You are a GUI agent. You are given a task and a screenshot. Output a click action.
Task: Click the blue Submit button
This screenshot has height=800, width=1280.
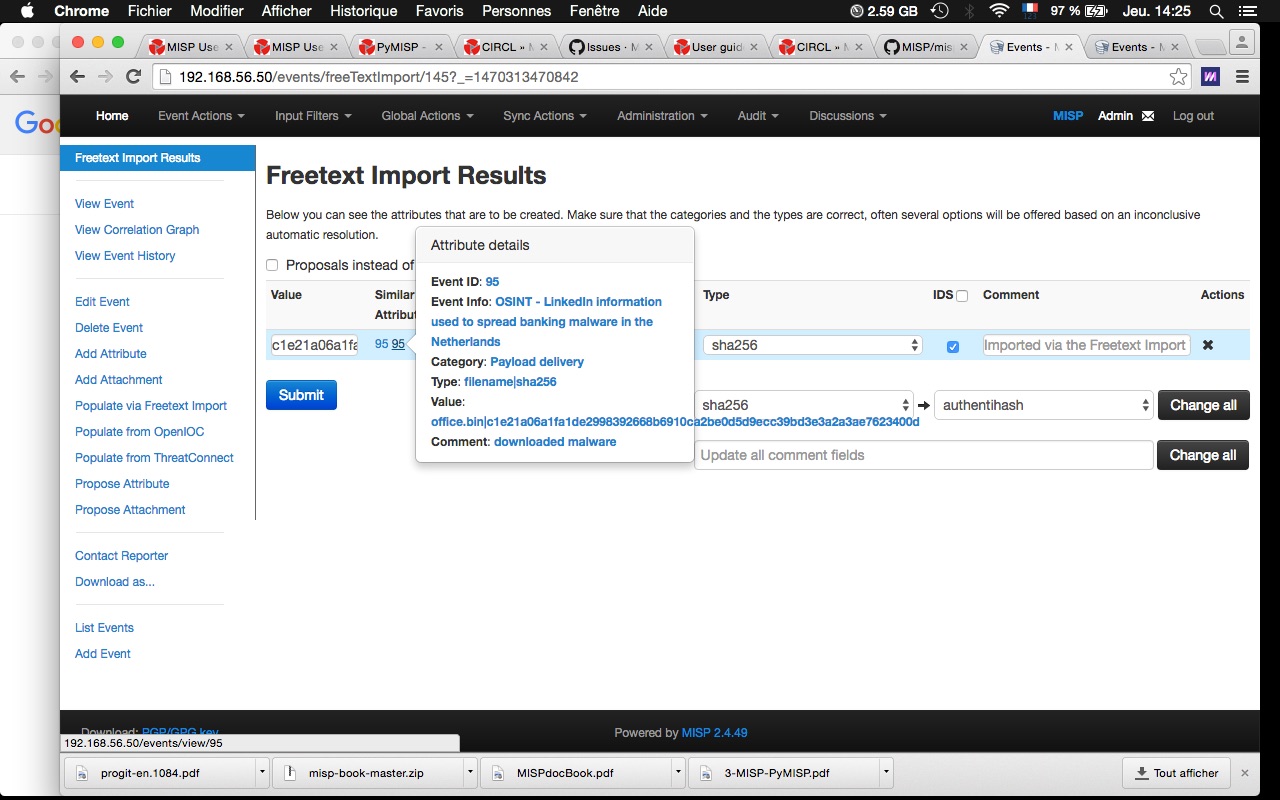click(x=301, y=395)
